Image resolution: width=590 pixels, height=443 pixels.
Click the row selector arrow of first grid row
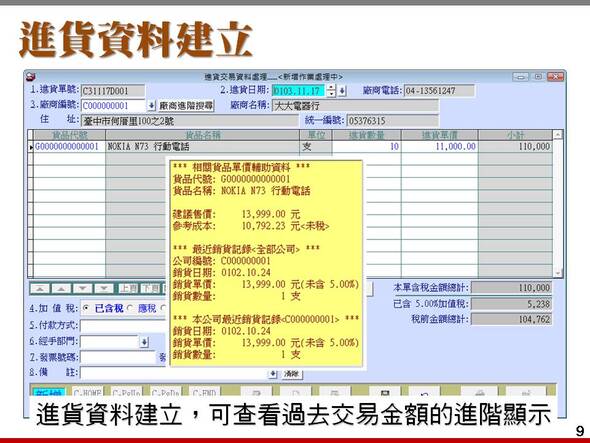31,147
